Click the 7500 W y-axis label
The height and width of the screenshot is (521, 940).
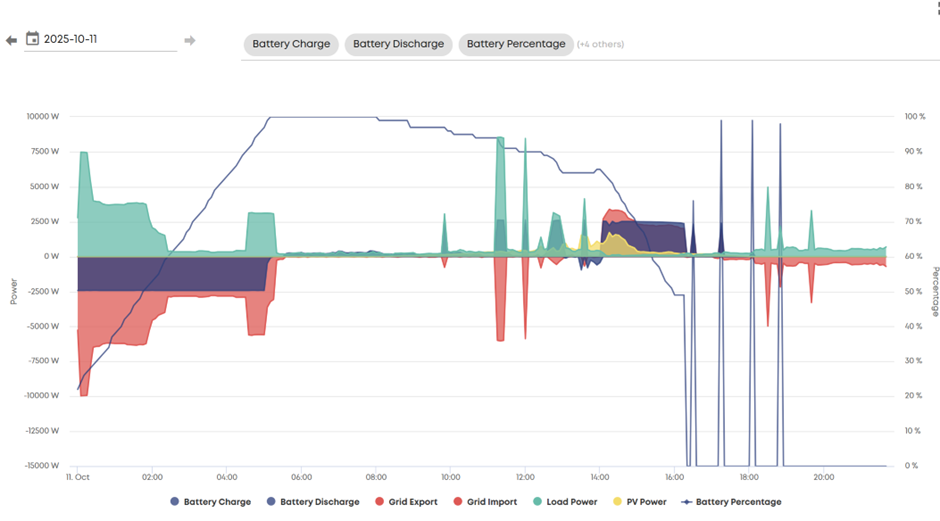coord(45,151)
